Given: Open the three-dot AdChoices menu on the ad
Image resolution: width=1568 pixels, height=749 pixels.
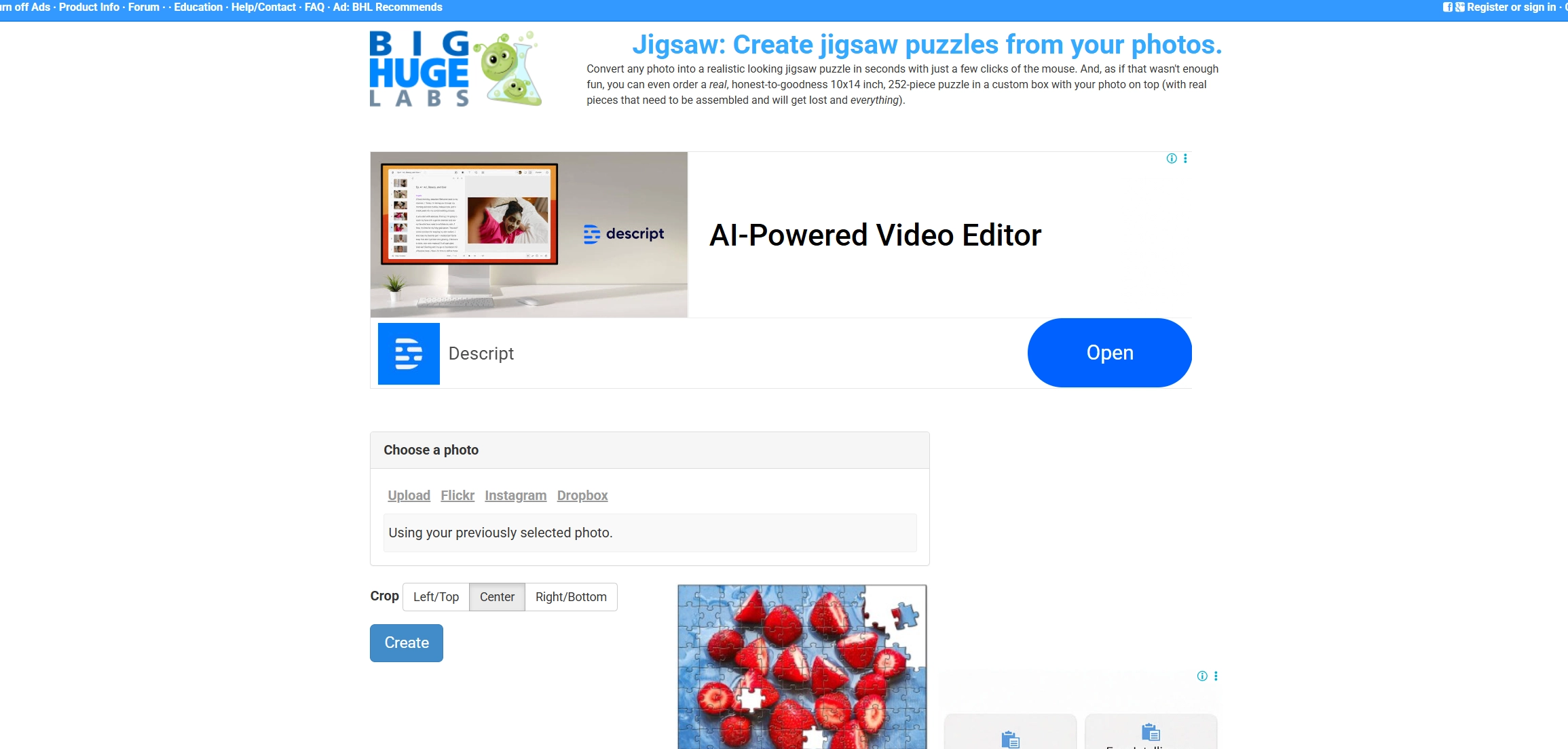Looking at the screenshot, I should point(1186,158).
